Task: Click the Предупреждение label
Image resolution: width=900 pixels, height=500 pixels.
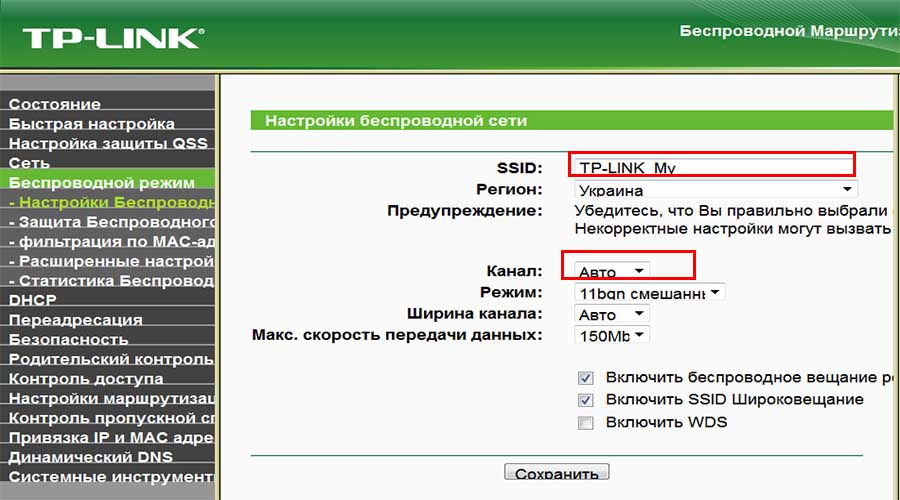Action: click(x=465, y=211)
